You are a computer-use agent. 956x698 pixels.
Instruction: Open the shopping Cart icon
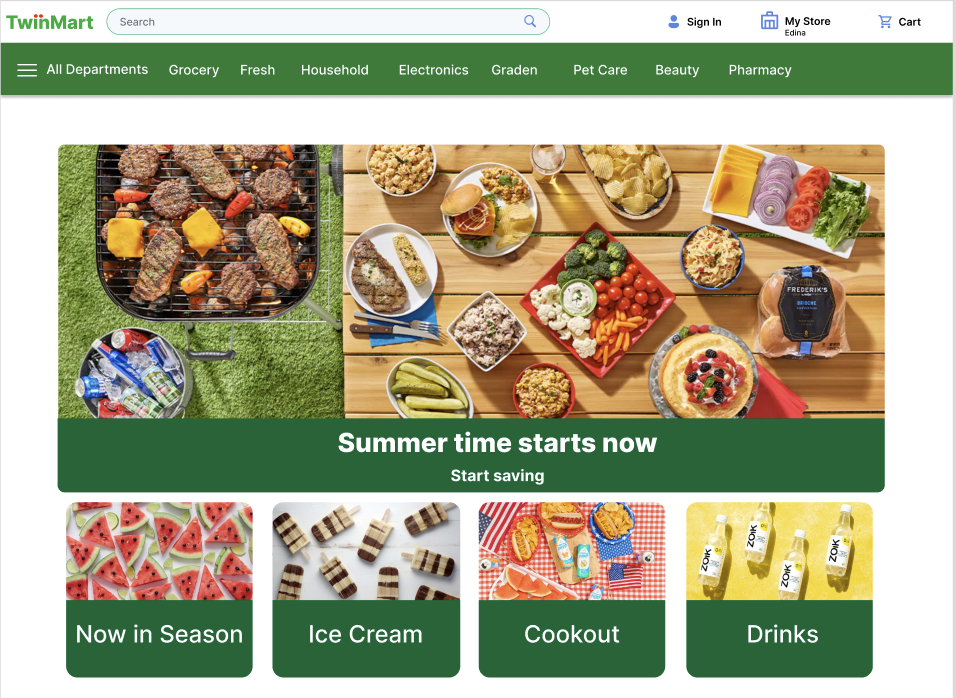885,22
